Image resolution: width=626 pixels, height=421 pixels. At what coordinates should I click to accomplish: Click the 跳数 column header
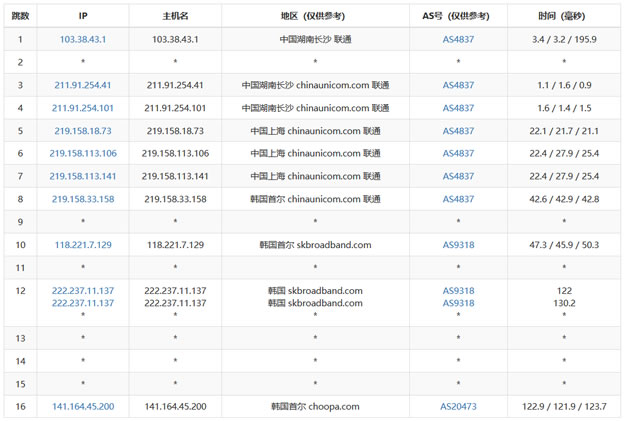pos(20,17)
